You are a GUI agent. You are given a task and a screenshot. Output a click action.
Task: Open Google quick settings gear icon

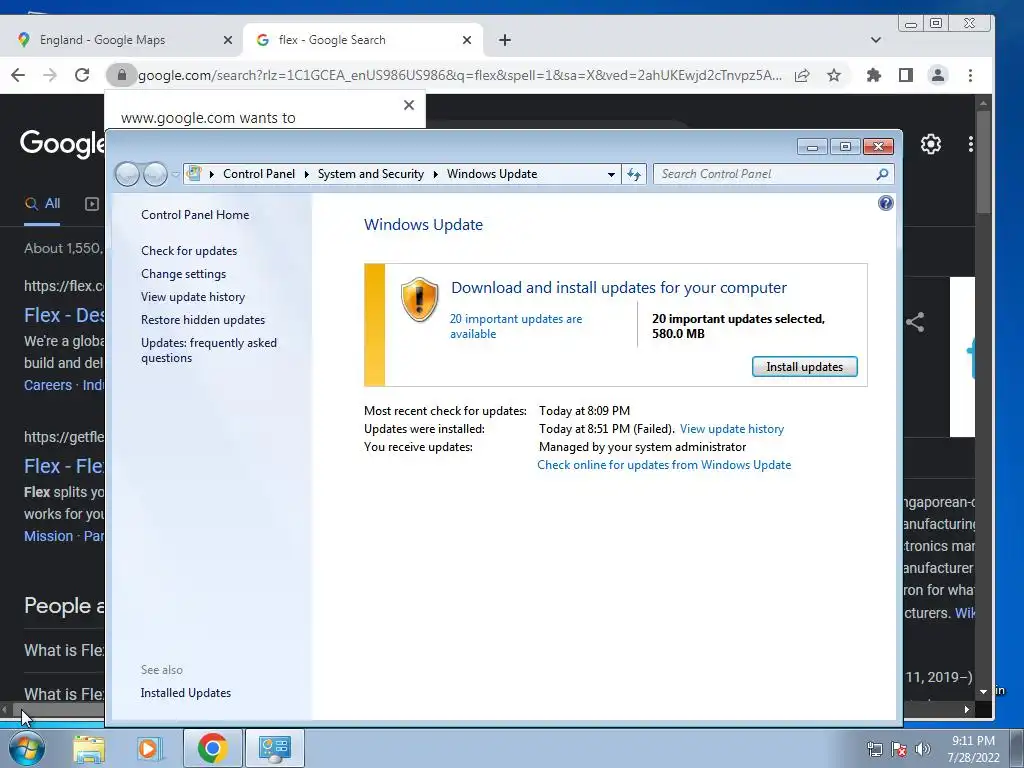(931, 144)
